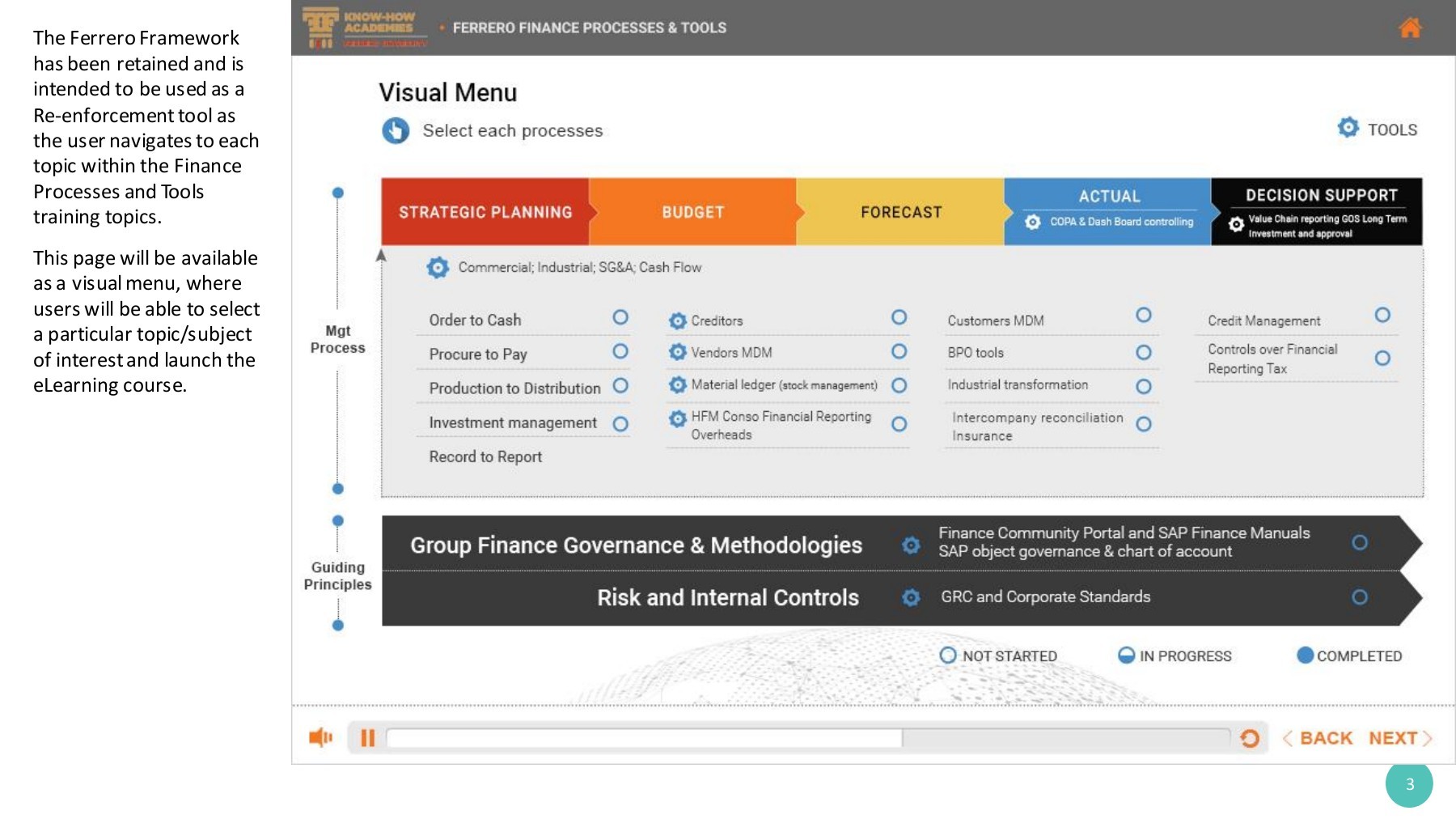Click the replay circular arrow icon
Viewport: 1456px width, 819px height.
pos(1250,738)
